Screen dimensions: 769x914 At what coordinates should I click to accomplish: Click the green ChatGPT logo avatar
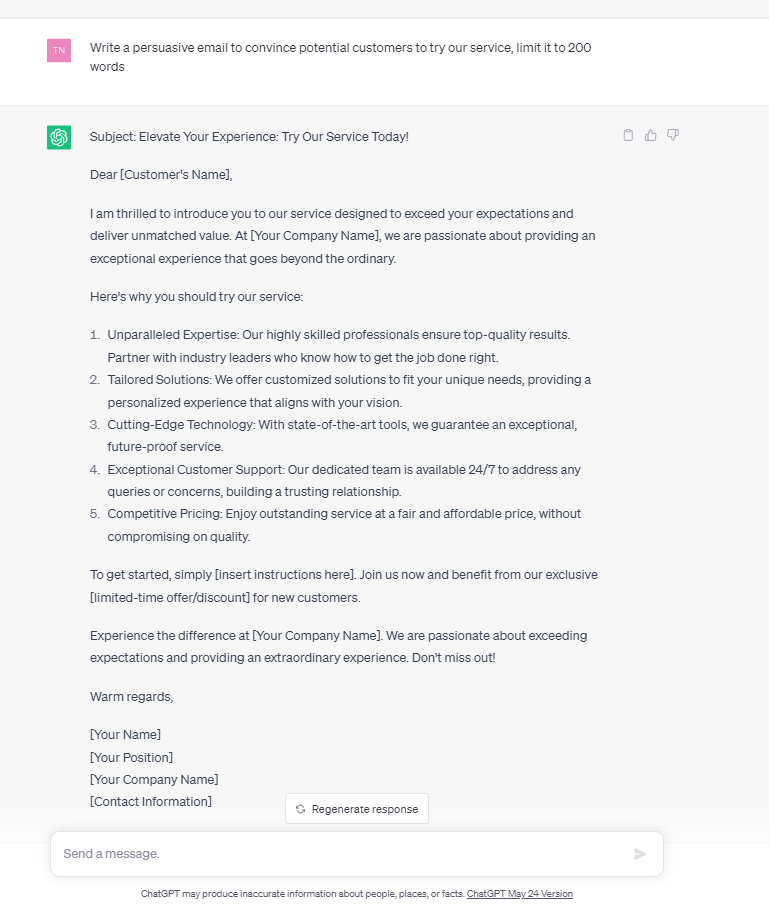[x=59, y=138]
